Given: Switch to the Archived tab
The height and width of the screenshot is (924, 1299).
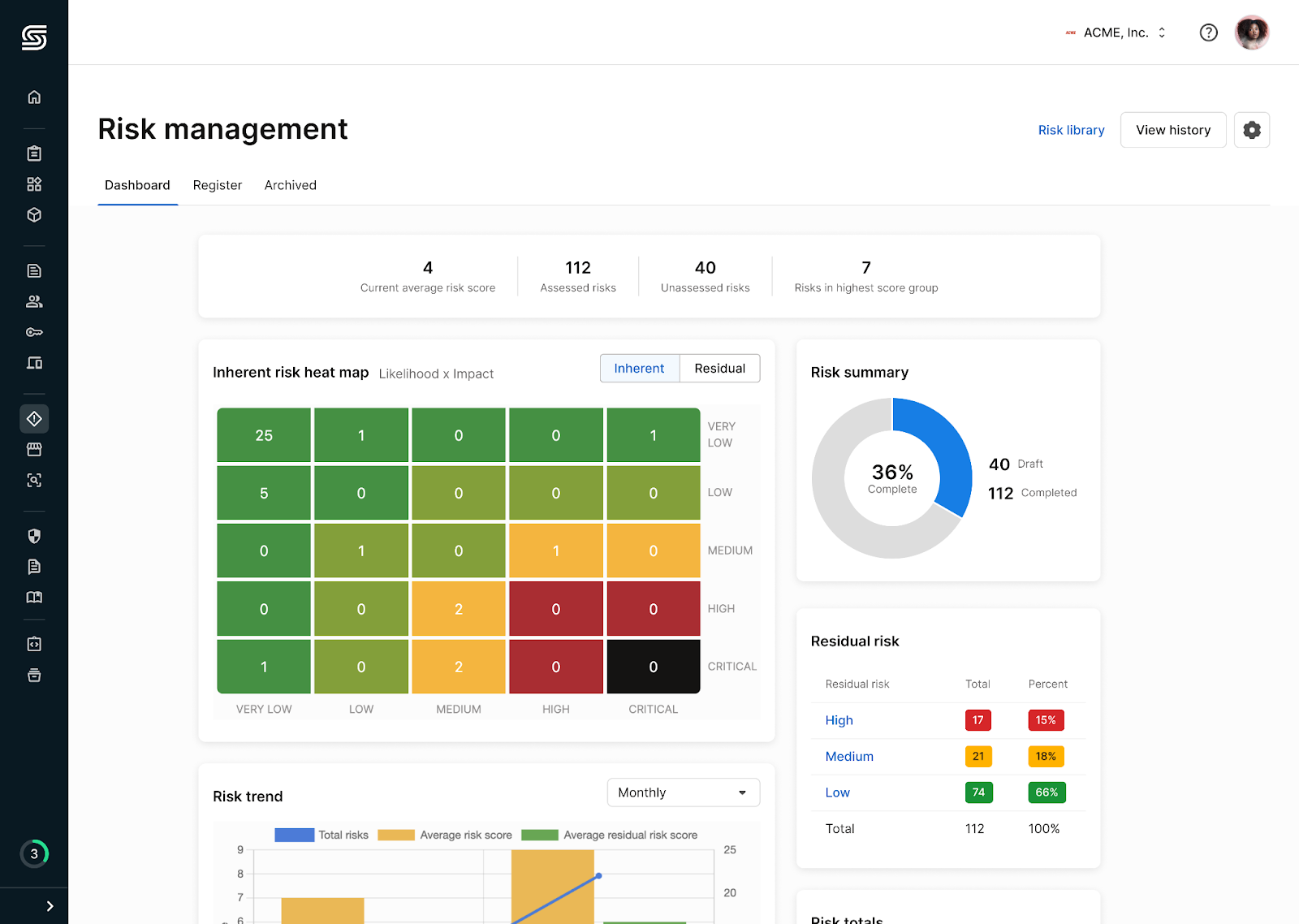Looking at the screenshot, I should point(290,185).
